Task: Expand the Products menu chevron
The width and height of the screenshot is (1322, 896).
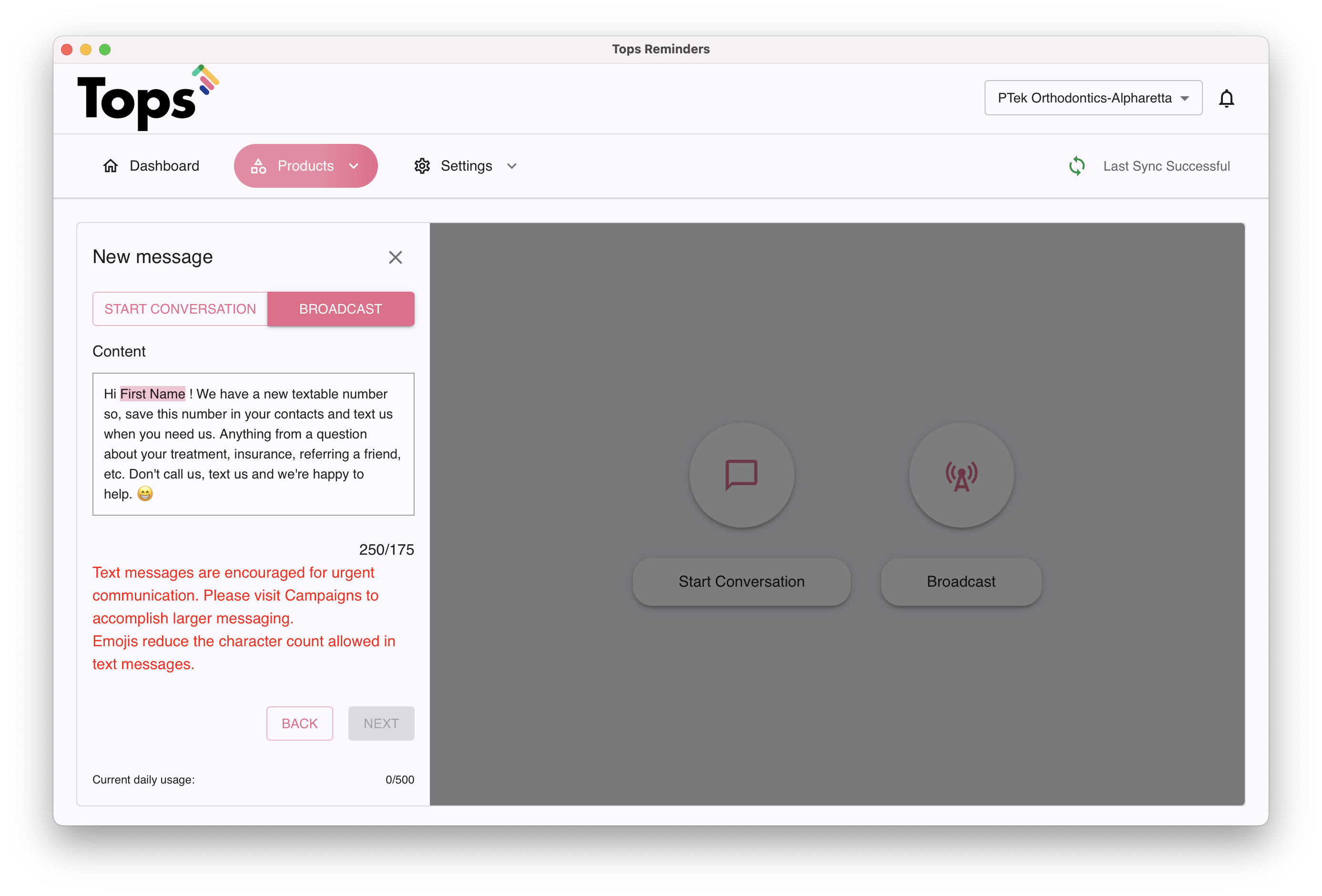Action: pyautogui.click(x=354, y=166)
